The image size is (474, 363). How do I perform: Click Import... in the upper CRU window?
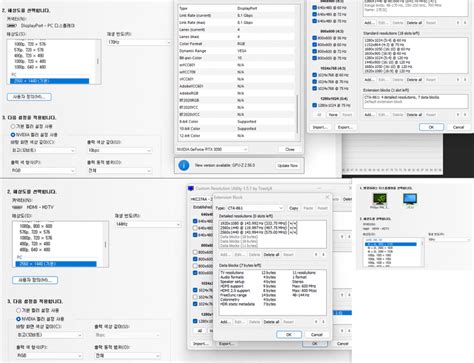[320, 127]
